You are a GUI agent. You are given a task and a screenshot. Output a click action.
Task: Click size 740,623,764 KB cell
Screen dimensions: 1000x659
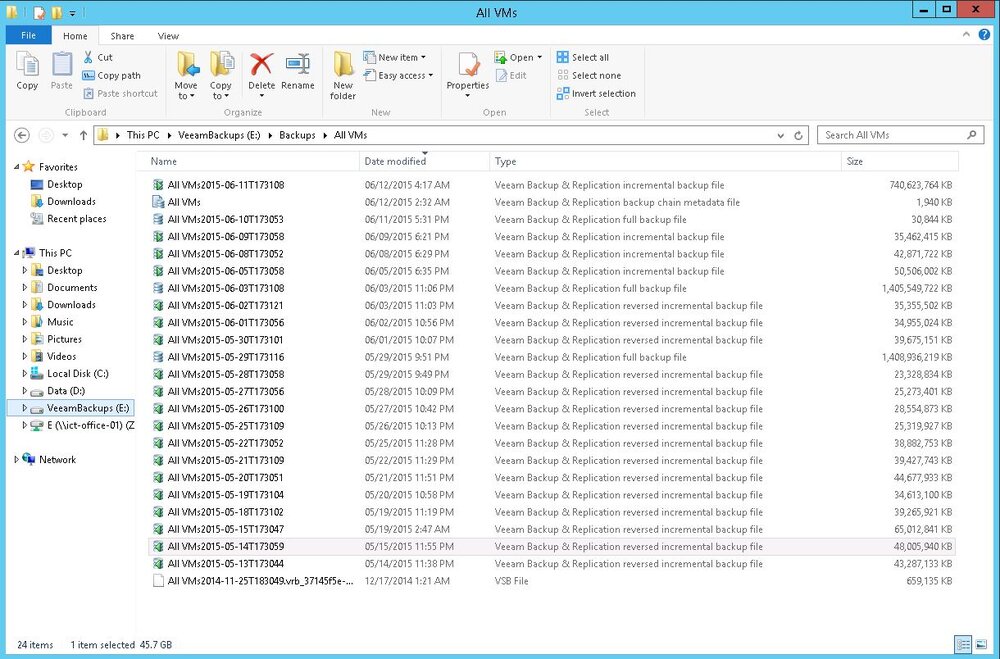[920, 185]
